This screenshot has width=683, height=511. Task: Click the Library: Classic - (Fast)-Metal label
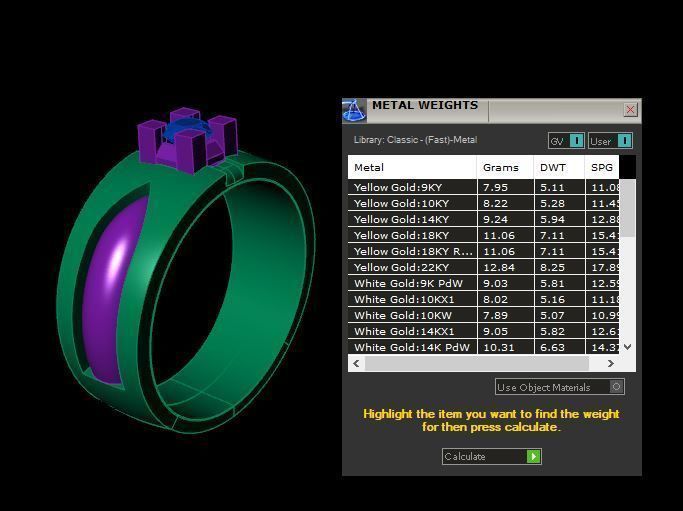pyautogui.click(x=416, y=140)
